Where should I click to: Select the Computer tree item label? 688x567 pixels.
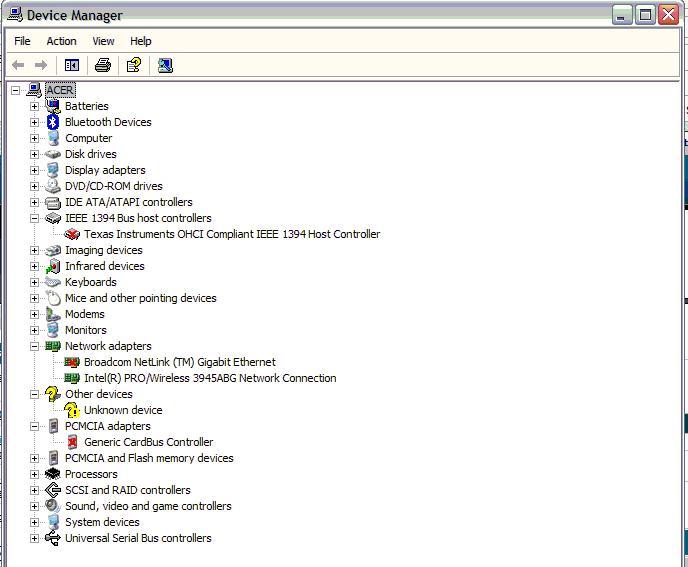click(89, 138)
